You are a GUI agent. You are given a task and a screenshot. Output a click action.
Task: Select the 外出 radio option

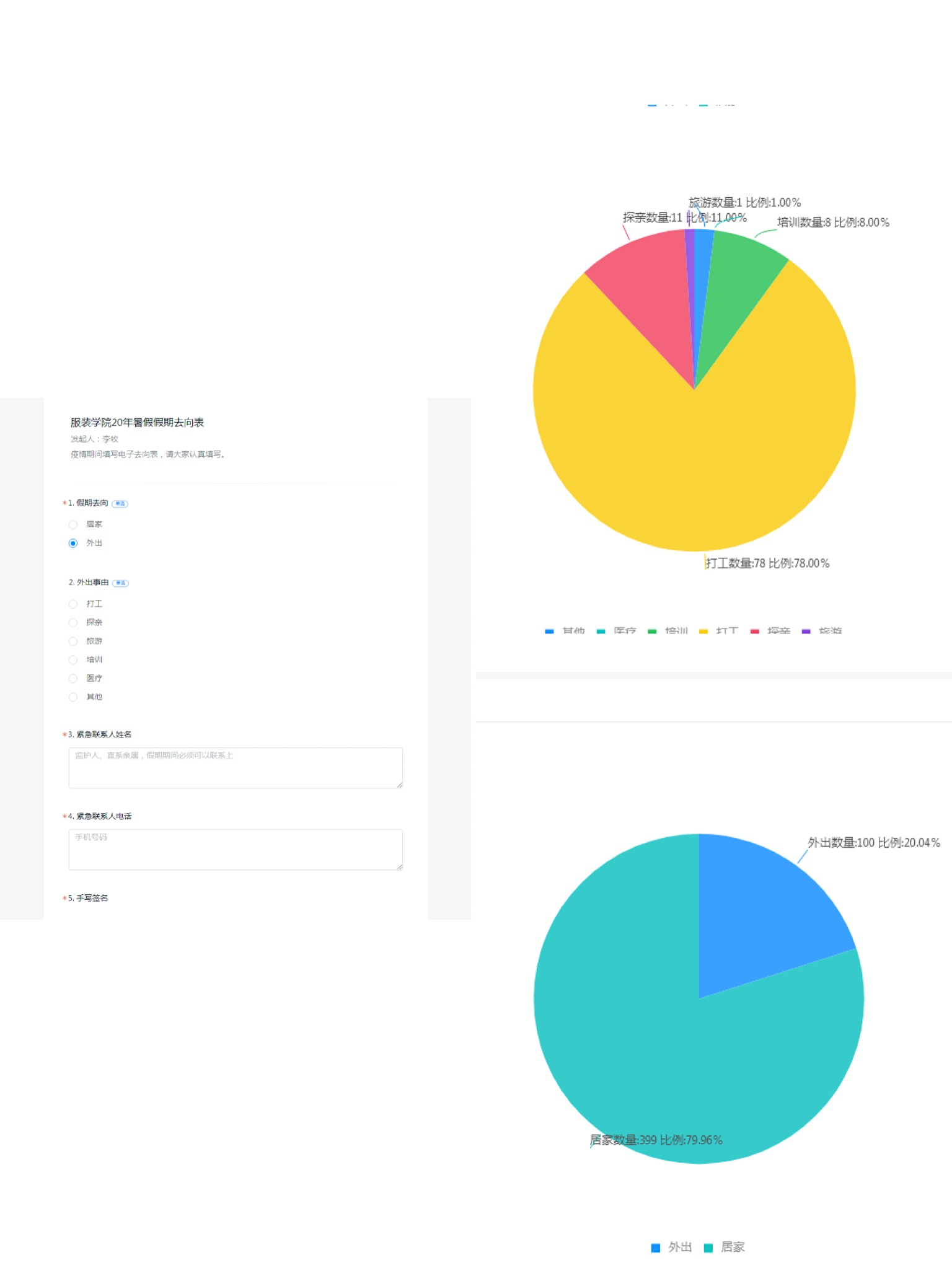tap(73, 543)
